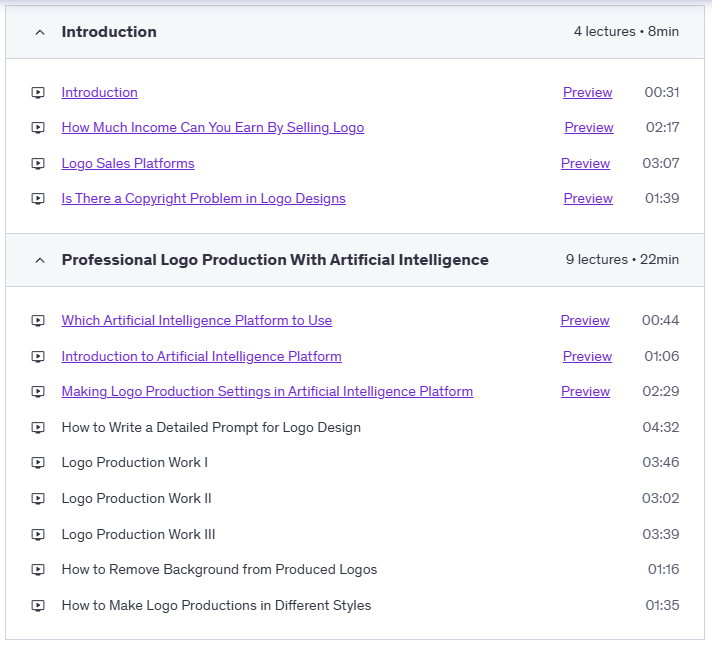Viewport: 712px width, 647px height.
Task: Click video icon beside Logo Production Work II
Action: coord(38,498)
